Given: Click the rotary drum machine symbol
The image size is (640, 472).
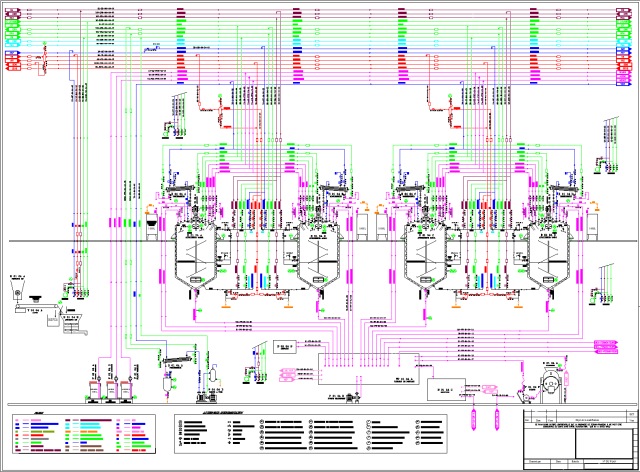Looking at the screenshot, I should tap(551, 385).
